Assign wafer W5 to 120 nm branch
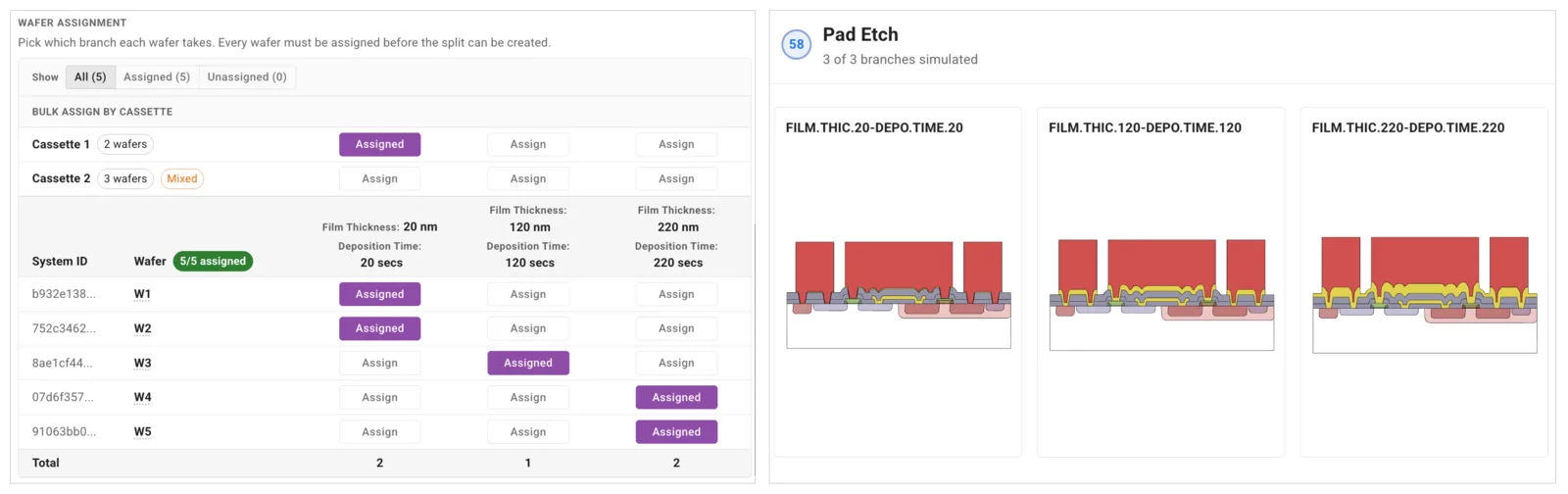Image resolution: width=1568 pixels, height=494 pixels. 528,431
